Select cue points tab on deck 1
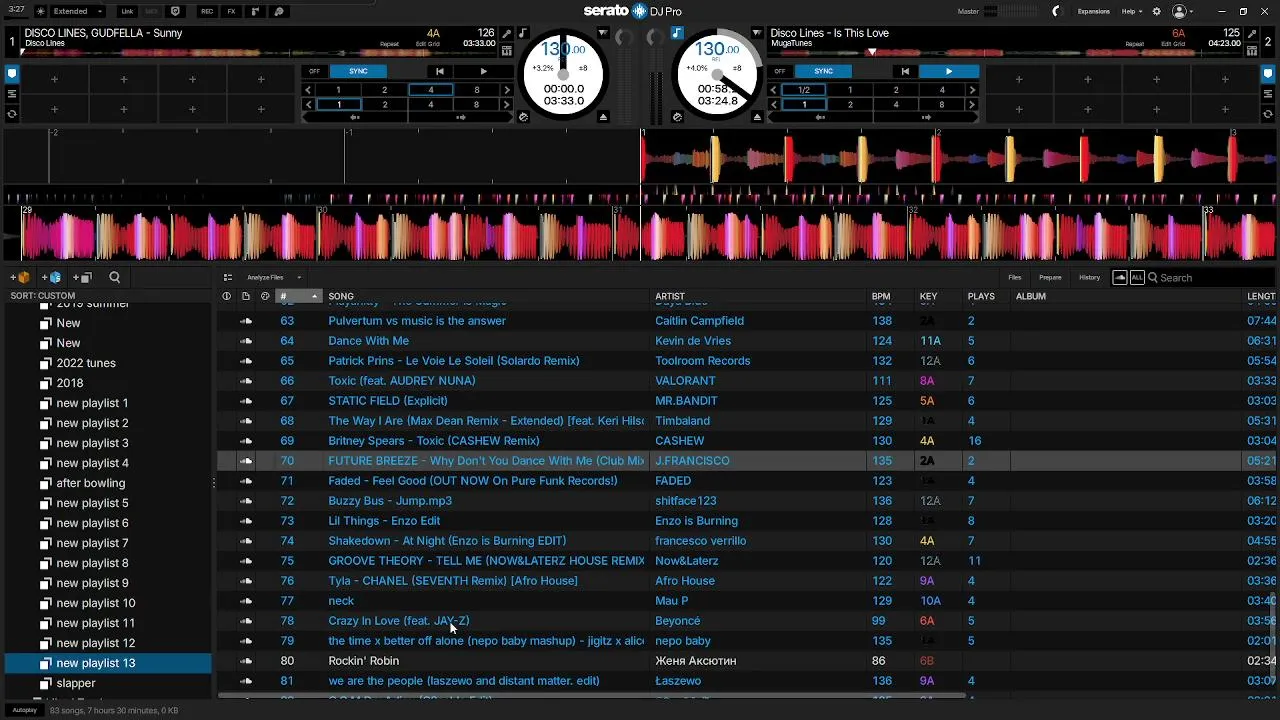The image size is (1280, 720). [12, 74]
